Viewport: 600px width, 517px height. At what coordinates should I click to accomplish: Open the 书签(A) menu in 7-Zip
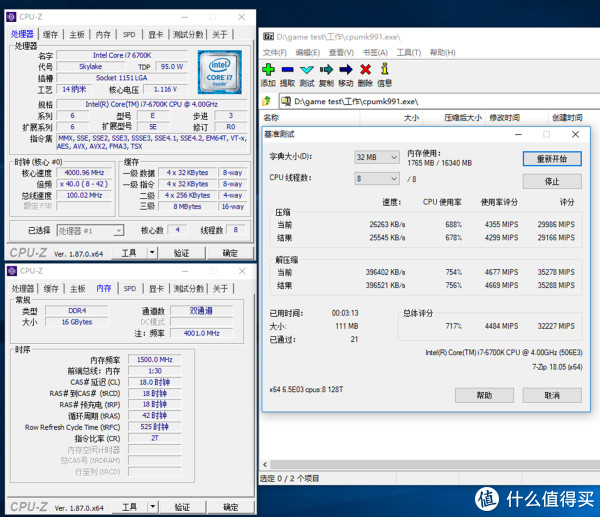click(x=375, y=52)
